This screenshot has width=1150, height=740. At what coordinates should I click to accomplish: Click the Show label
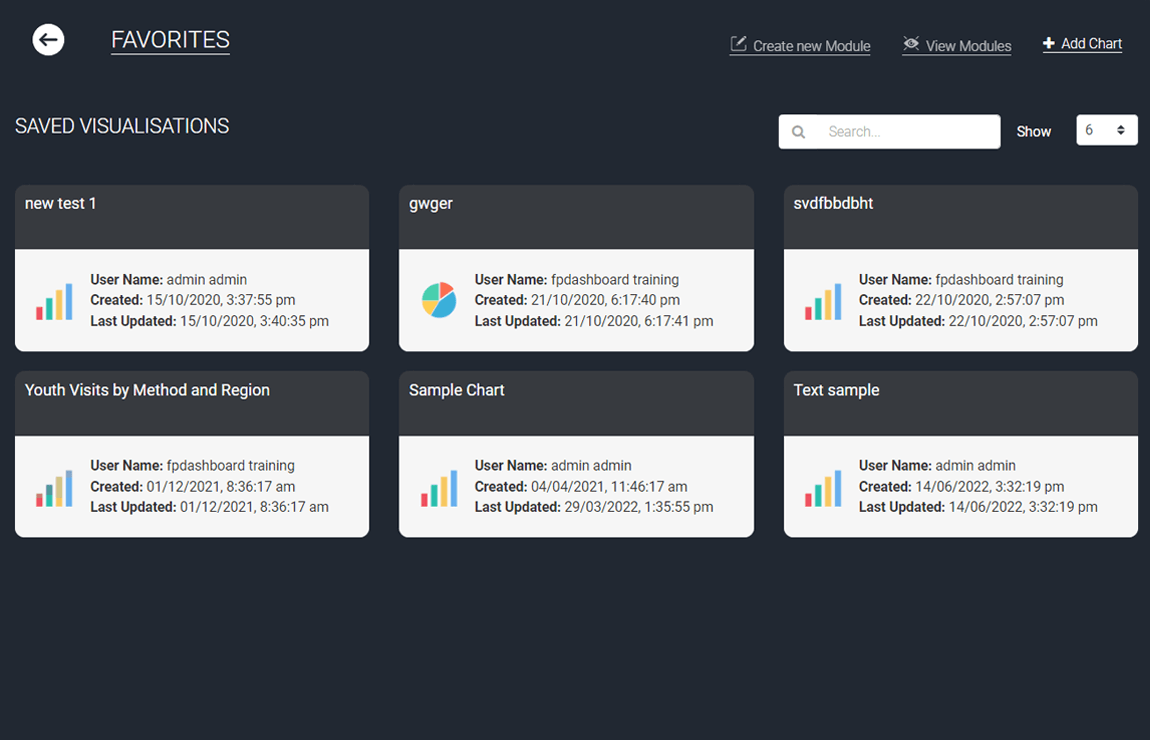click(x=1033, y=132)
